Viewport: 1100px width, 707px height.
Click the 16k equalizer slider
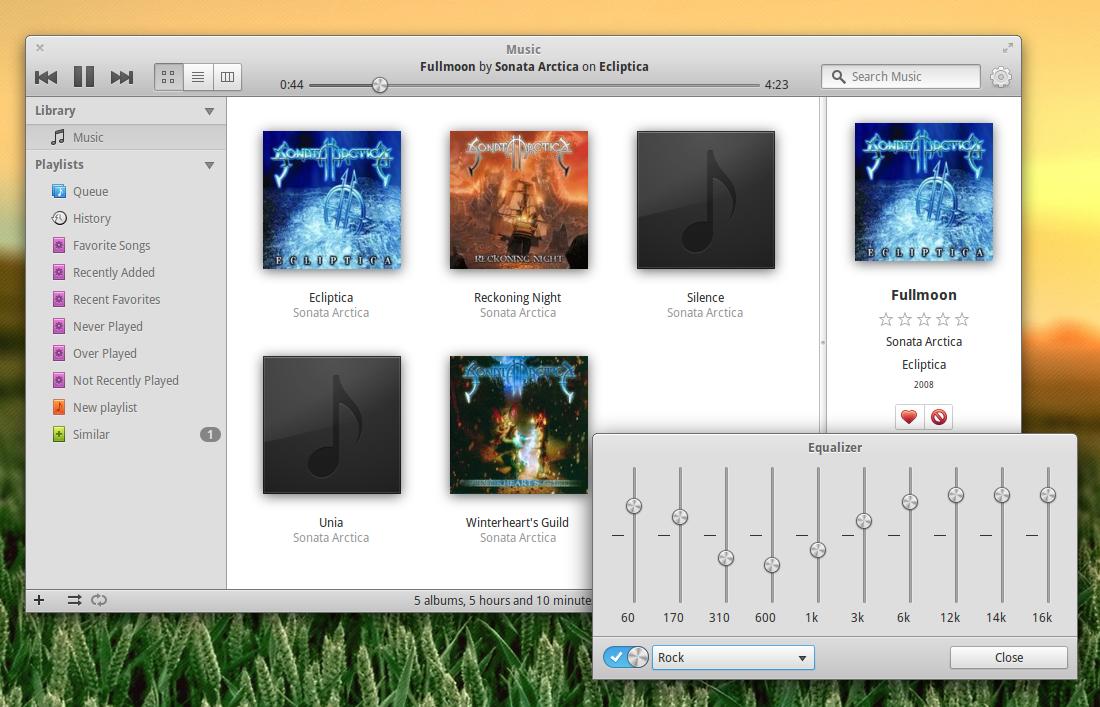tap(1047, 495)
